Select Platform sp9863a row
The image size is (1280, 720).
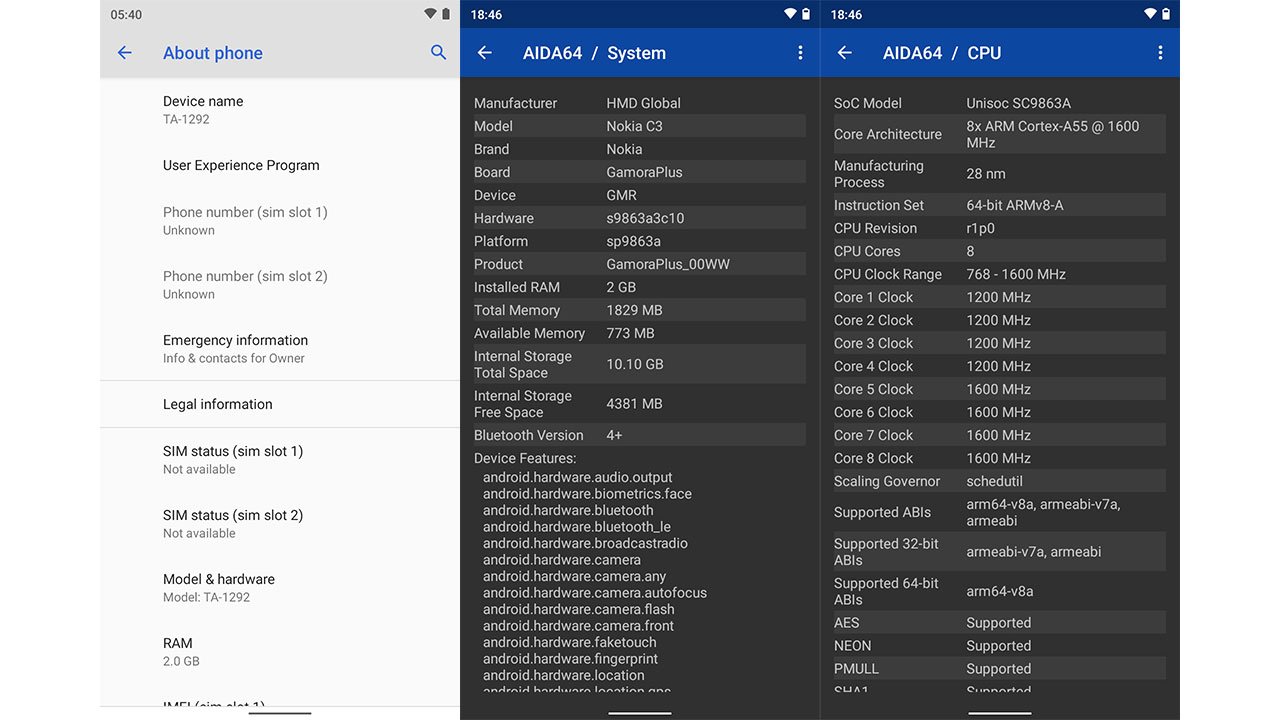pyautogui.click(x=640, y=241)
